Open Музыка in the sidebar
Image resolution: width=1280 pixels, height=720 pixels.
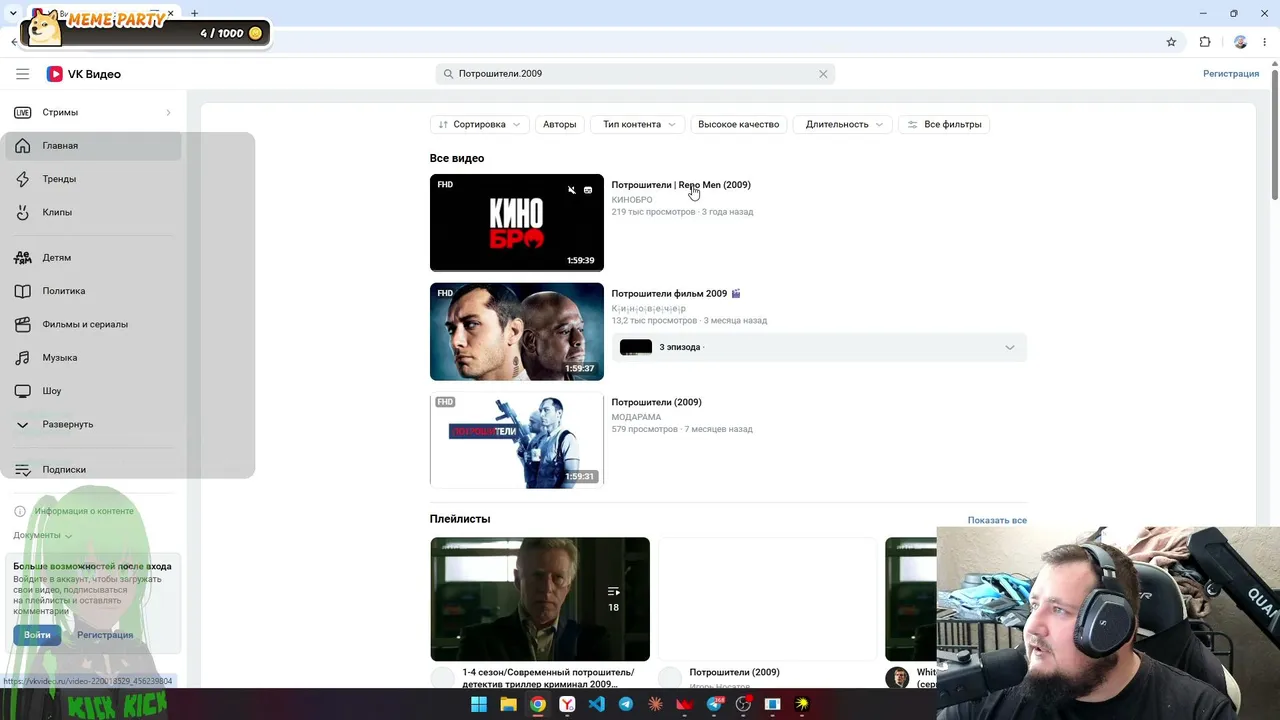[x=92, y=358]
